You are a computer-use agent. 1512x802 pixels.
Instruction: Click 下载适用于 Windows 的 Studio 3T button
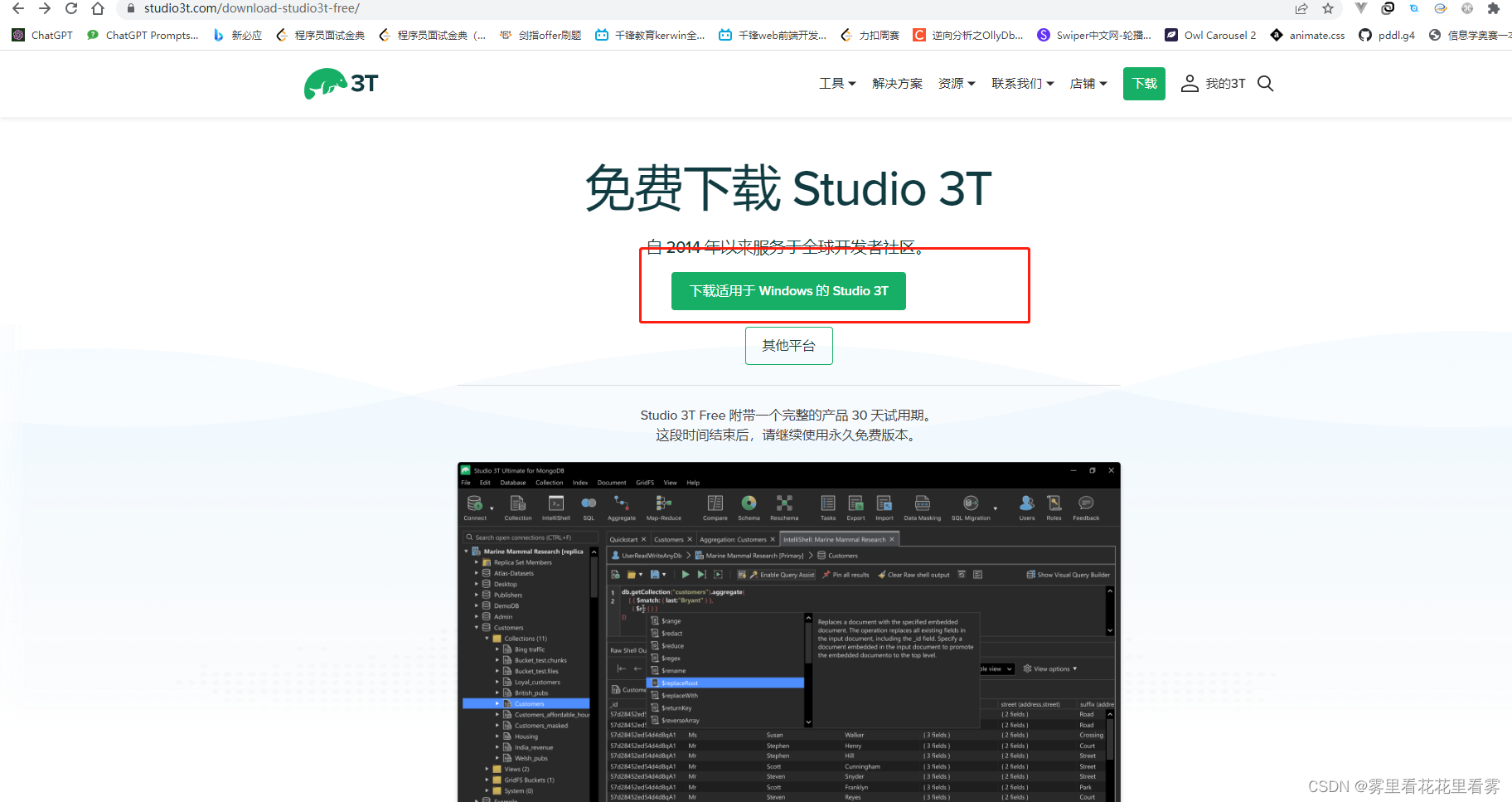point(787,291)
